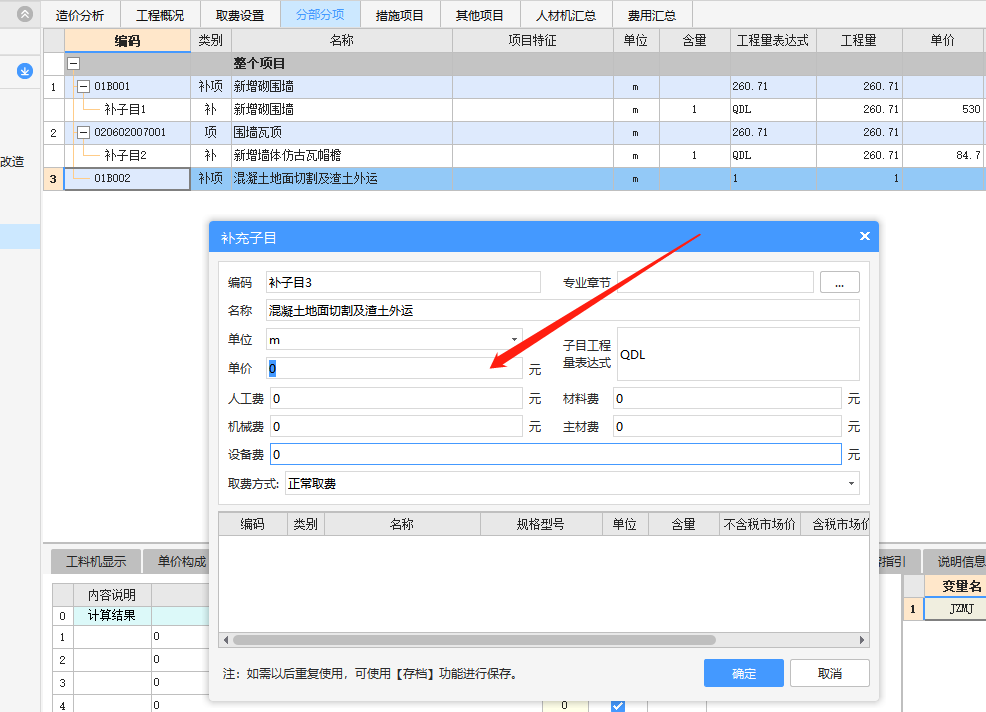Click the 围墙瓦顶 name cell
The image size is (986, 712).
(342, 133)
